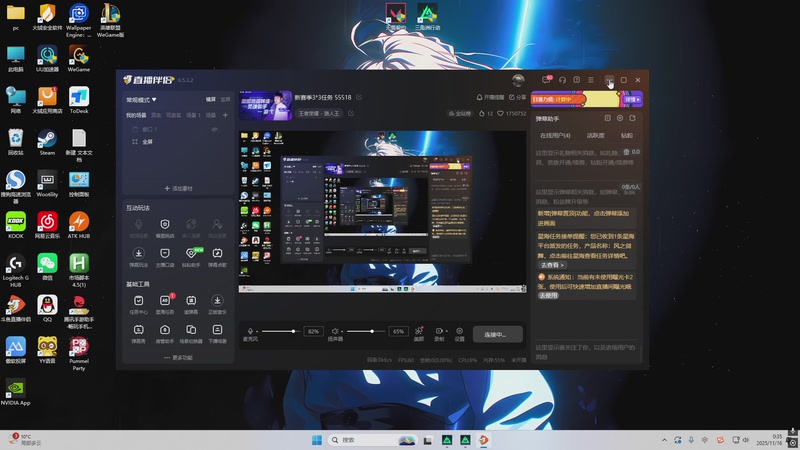Viewport: 800px width, 450px height.
Task: Click 开播提醒 stream reminder button
Action: click(490, 97)
